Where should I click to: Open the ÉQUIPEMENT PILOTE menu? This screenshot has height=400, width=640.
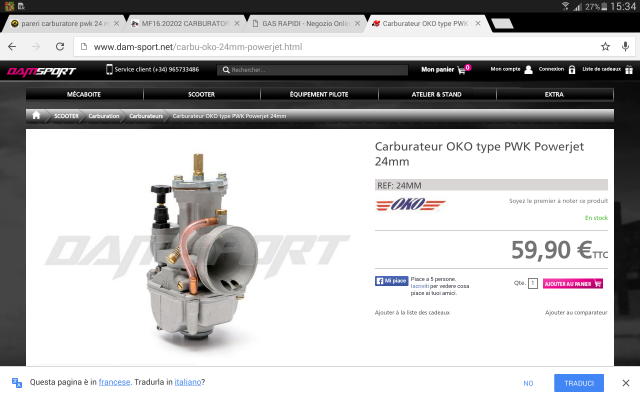point(319,94)
